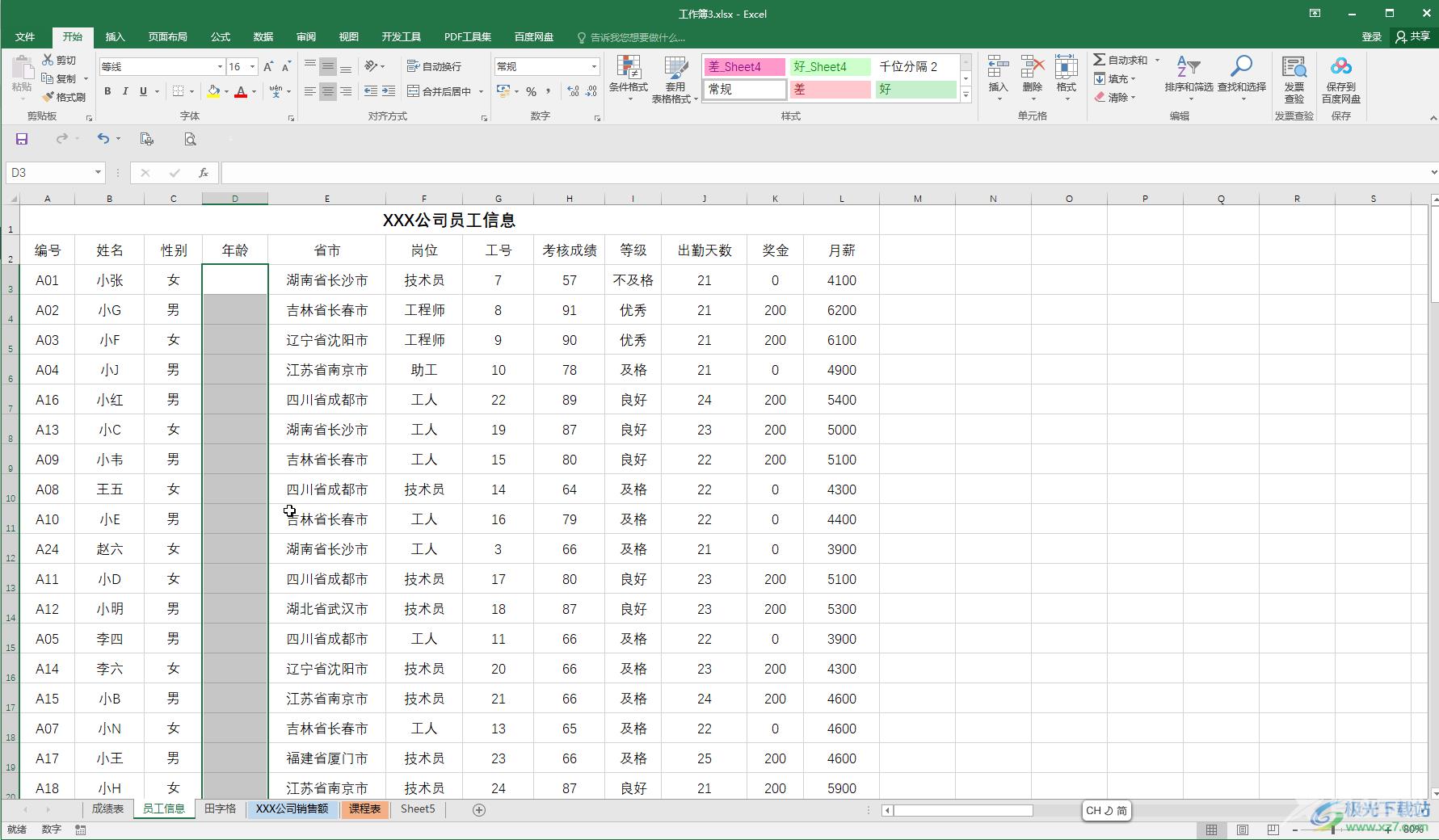Click the Format Painter brush
This screenshot has width=1439, height=840.
(x=48, y=97)
